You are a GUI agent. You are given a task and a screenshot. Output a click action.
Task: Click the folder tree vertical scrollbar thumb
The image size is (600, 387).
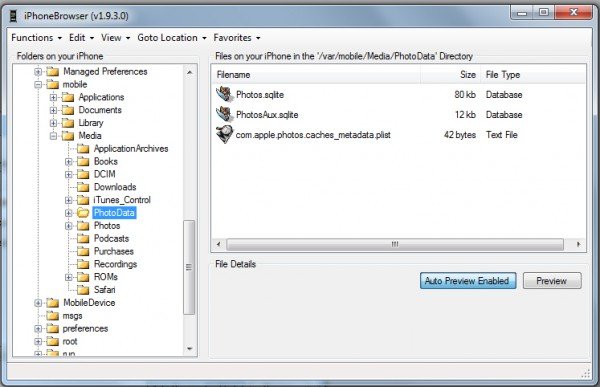point(189,267)
